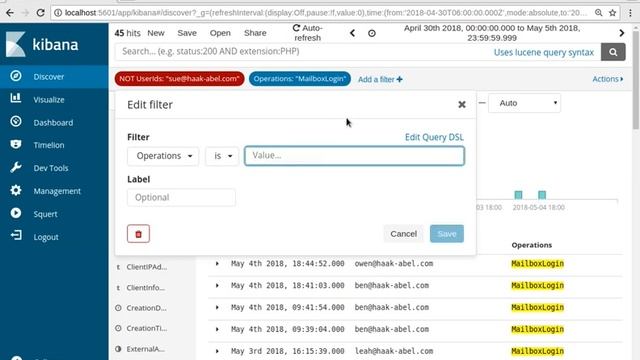Move time range forward arrow
Viewport: 640px width, 360px height.
pos(622,33)
